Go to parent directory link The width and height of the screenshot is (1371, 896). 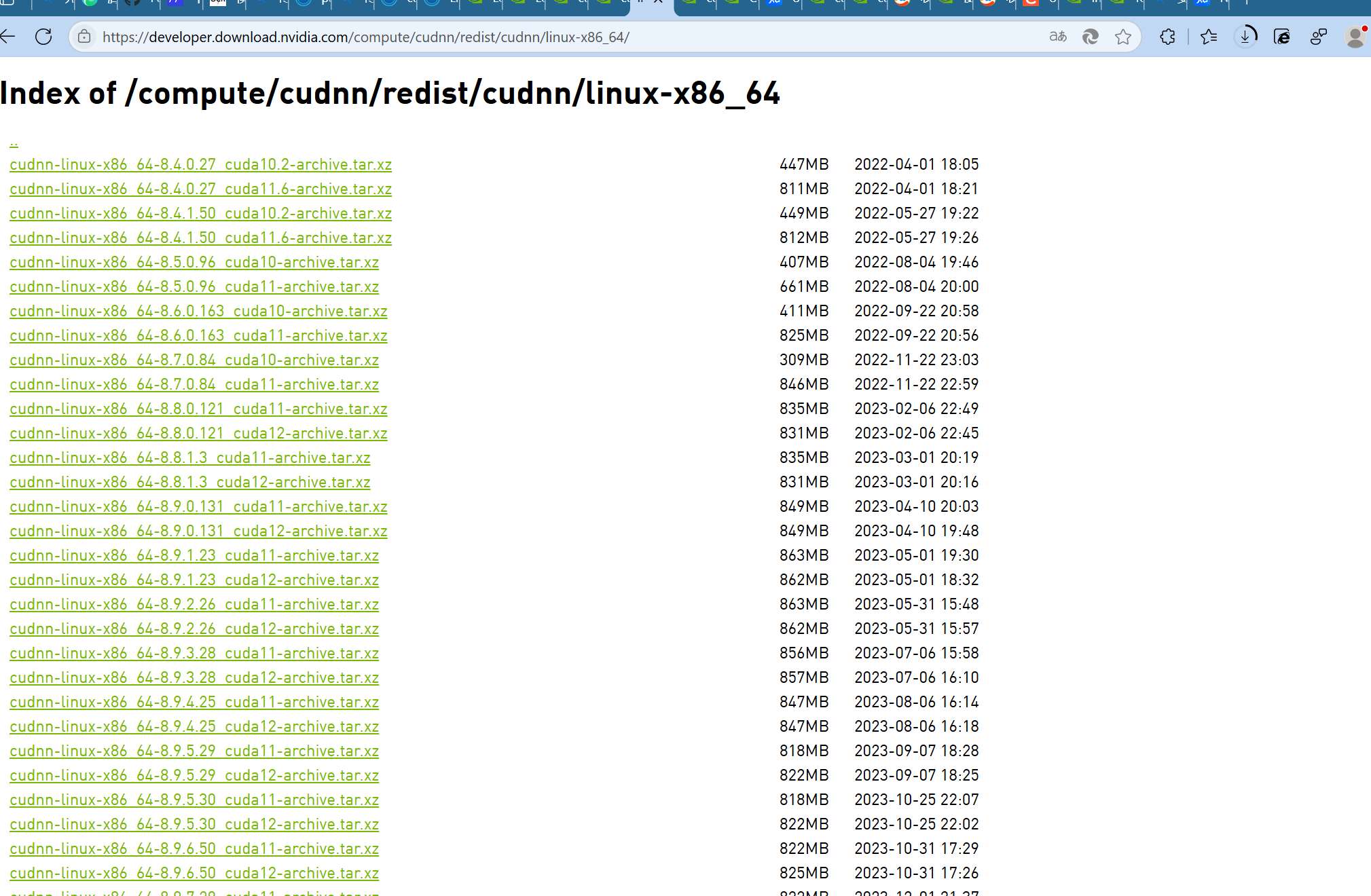[14, 143]
